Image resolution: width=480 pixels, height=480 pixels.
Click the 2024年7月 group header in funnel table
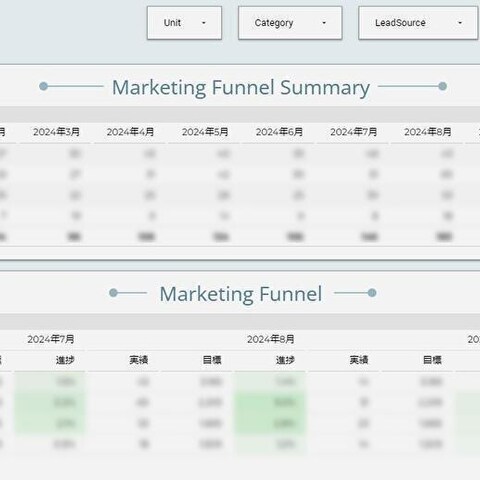click(51, 339)
